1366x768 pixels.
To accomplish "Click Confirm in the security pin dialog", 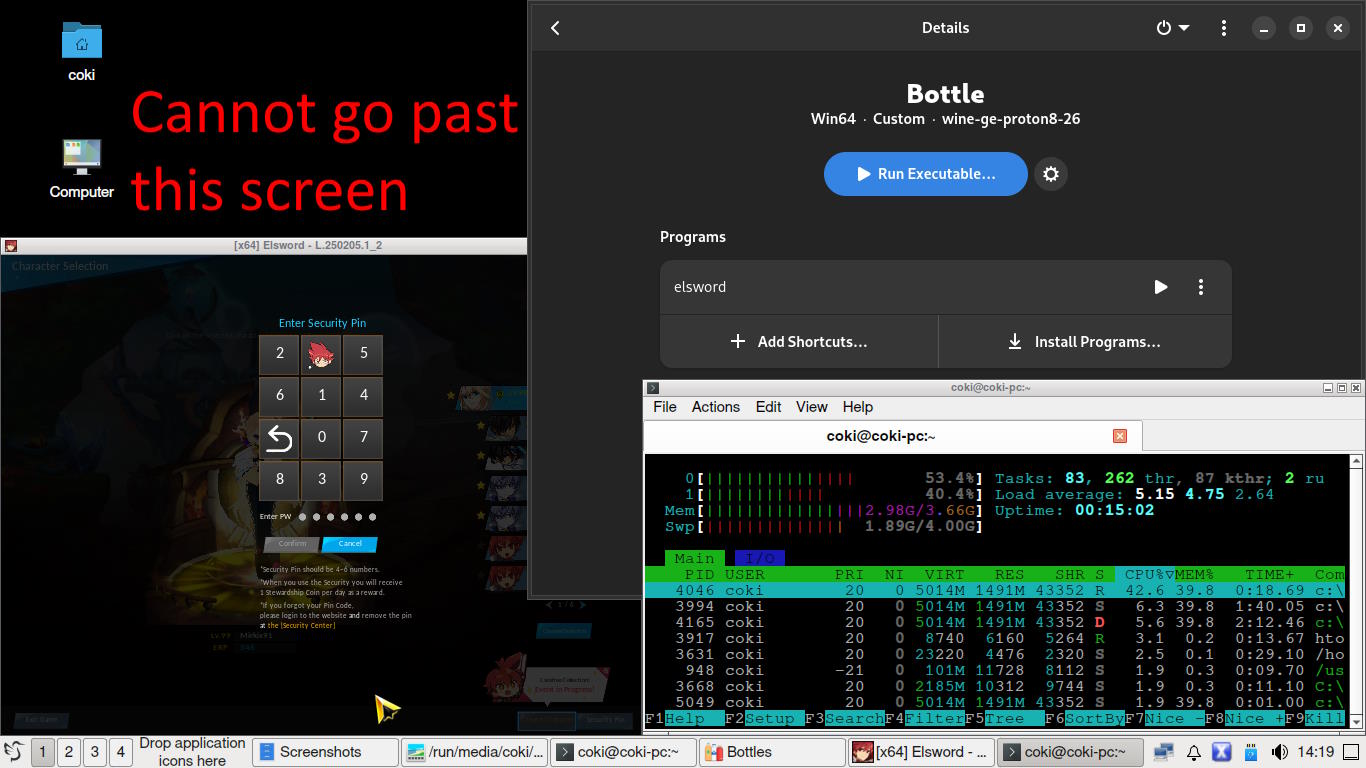I will coord(291,544).
